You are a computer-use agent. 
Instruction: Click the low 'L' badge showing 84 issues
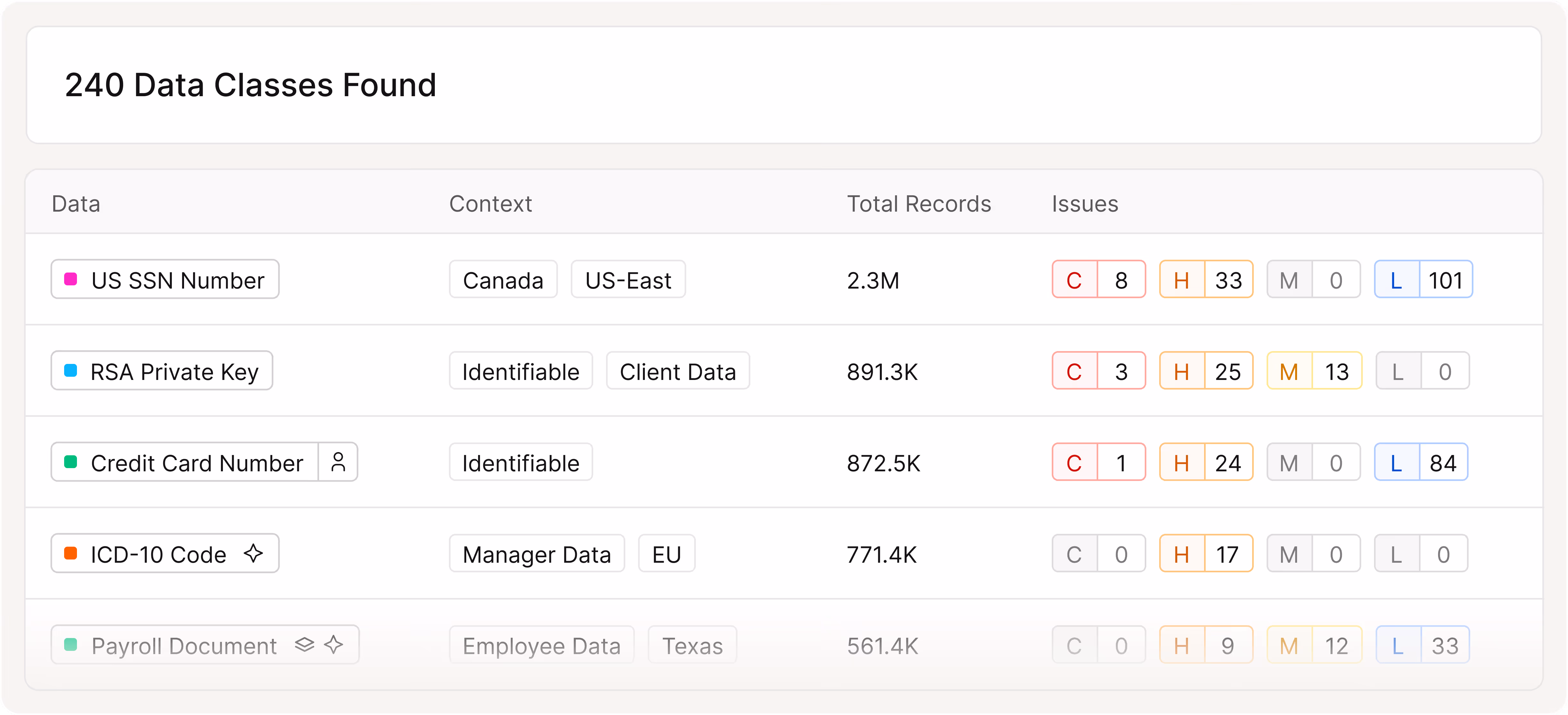pos(1421,462)
